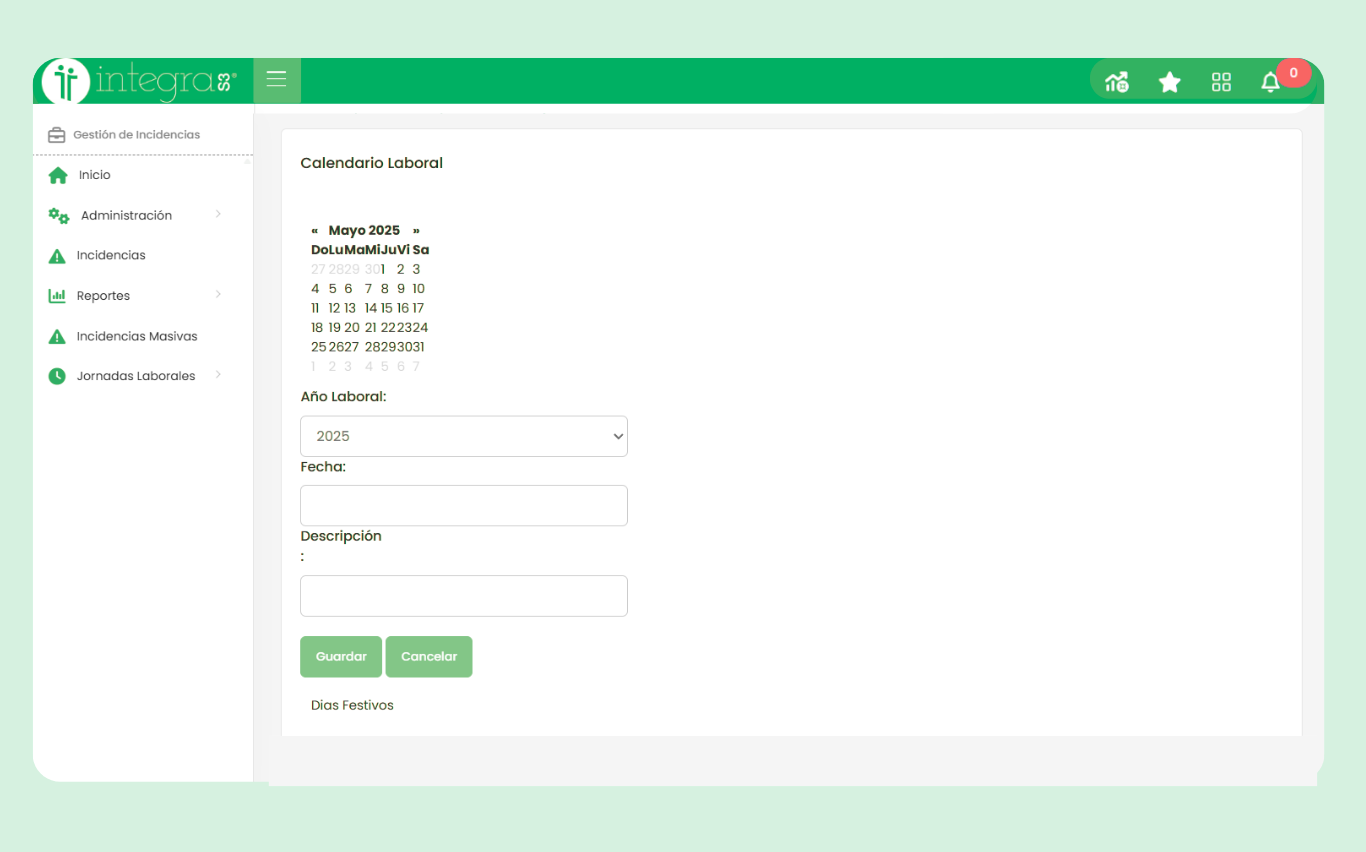Click the Jornadas Laborales clock icon
This screenshot has height=852, width=1366.
coord(57,376)
